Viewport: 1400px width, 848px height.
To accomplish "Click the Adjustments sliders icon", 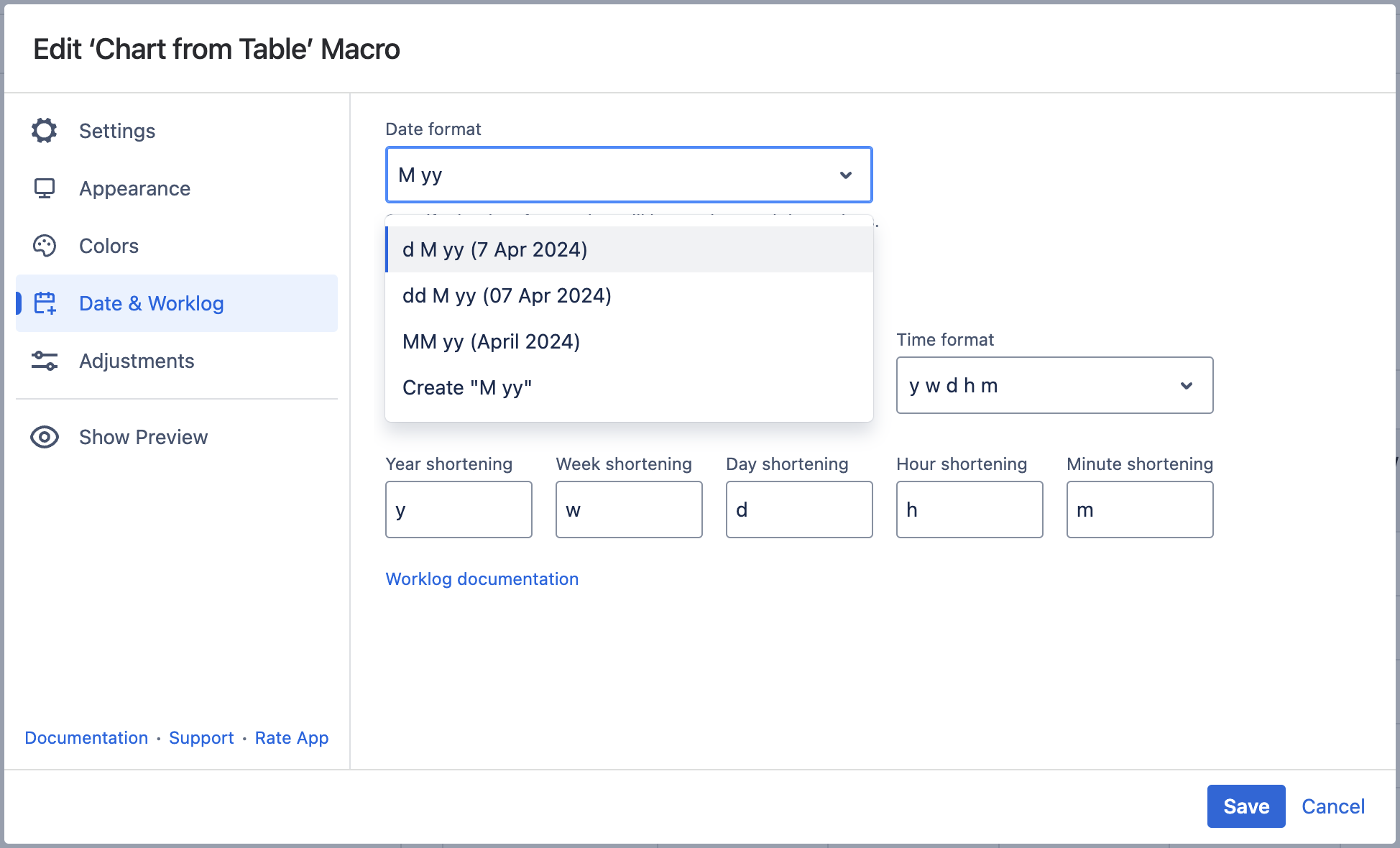I will (44, 361).
